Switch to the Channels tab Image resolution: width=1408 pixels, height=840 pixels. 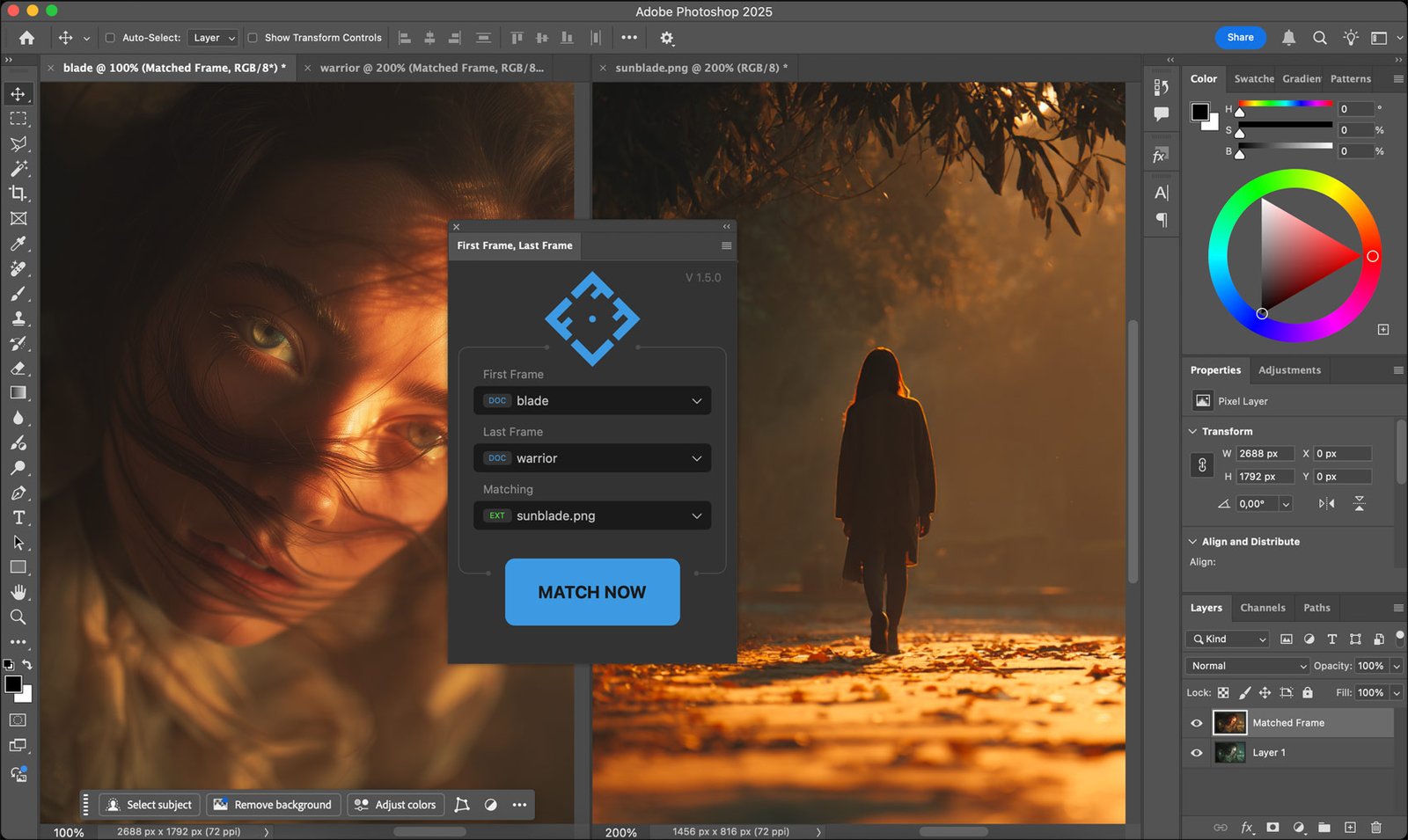pyautogui.click(x=1262, y=608)
